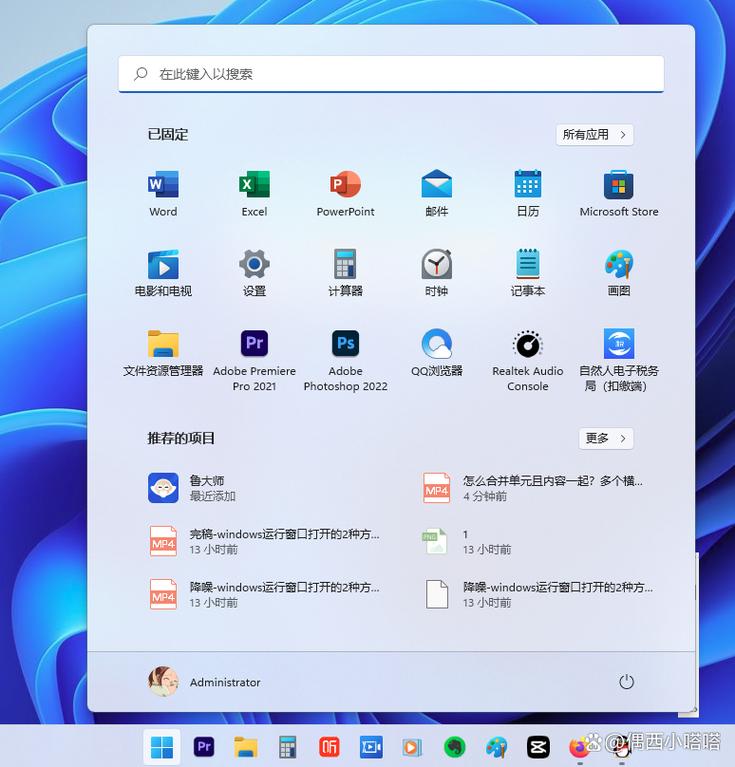Open Paint from the taskbar
The width and height of the screenshot is (735, 767).
click(x=496, y=747)
